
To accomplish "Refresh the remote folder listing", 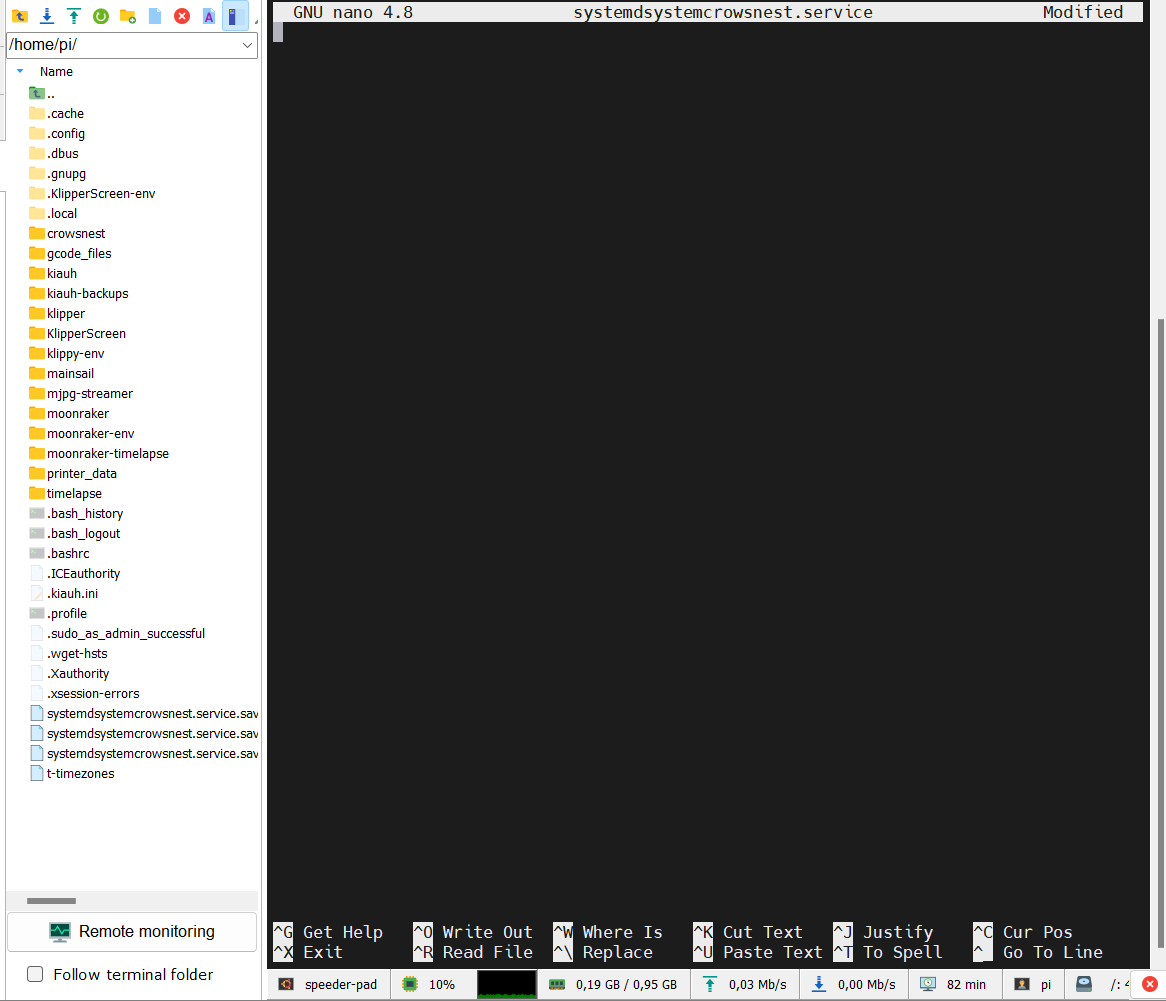I will 100,16.
